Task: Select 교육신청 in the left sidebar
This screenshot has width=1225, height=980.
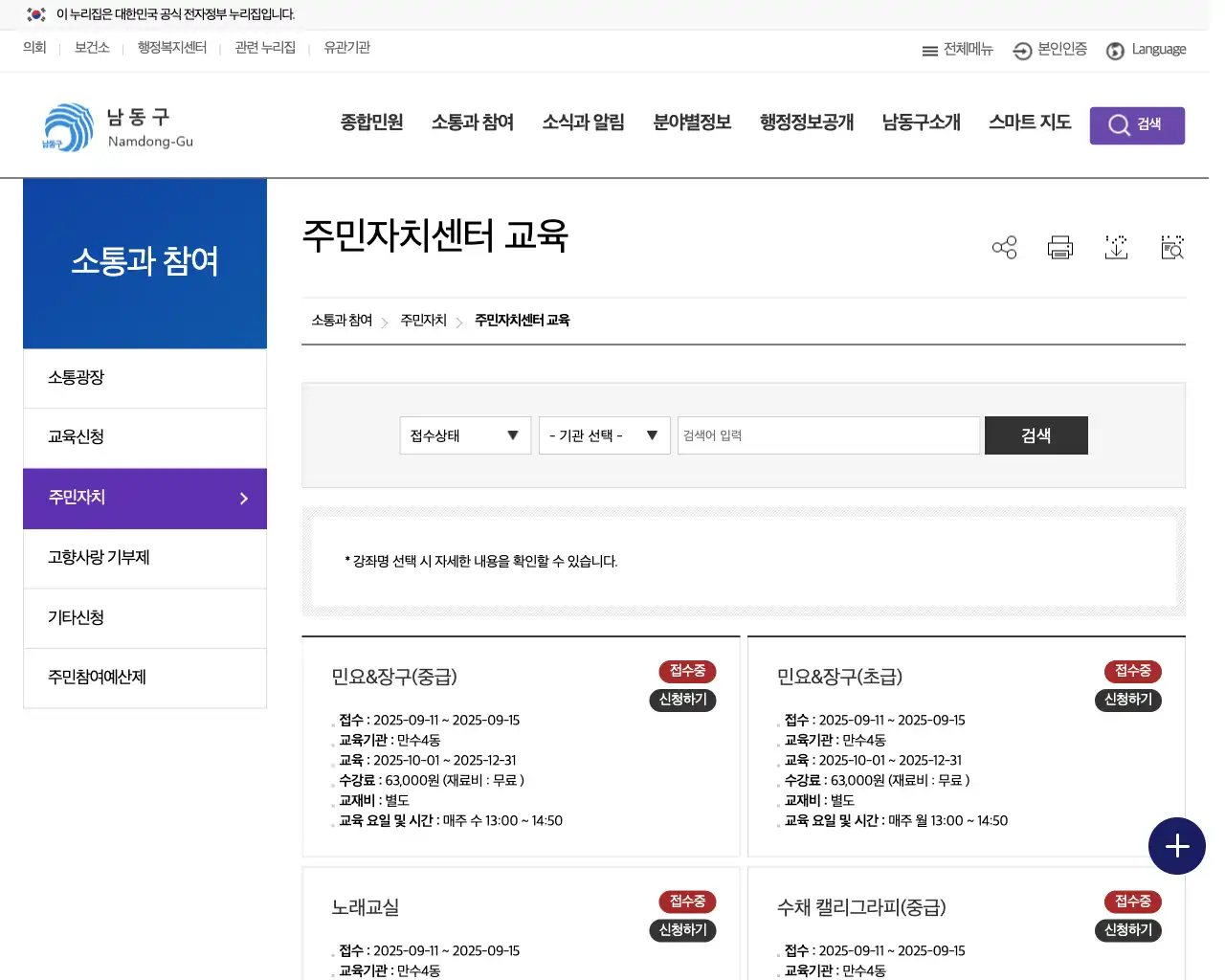Action: (x=76, y=437)
